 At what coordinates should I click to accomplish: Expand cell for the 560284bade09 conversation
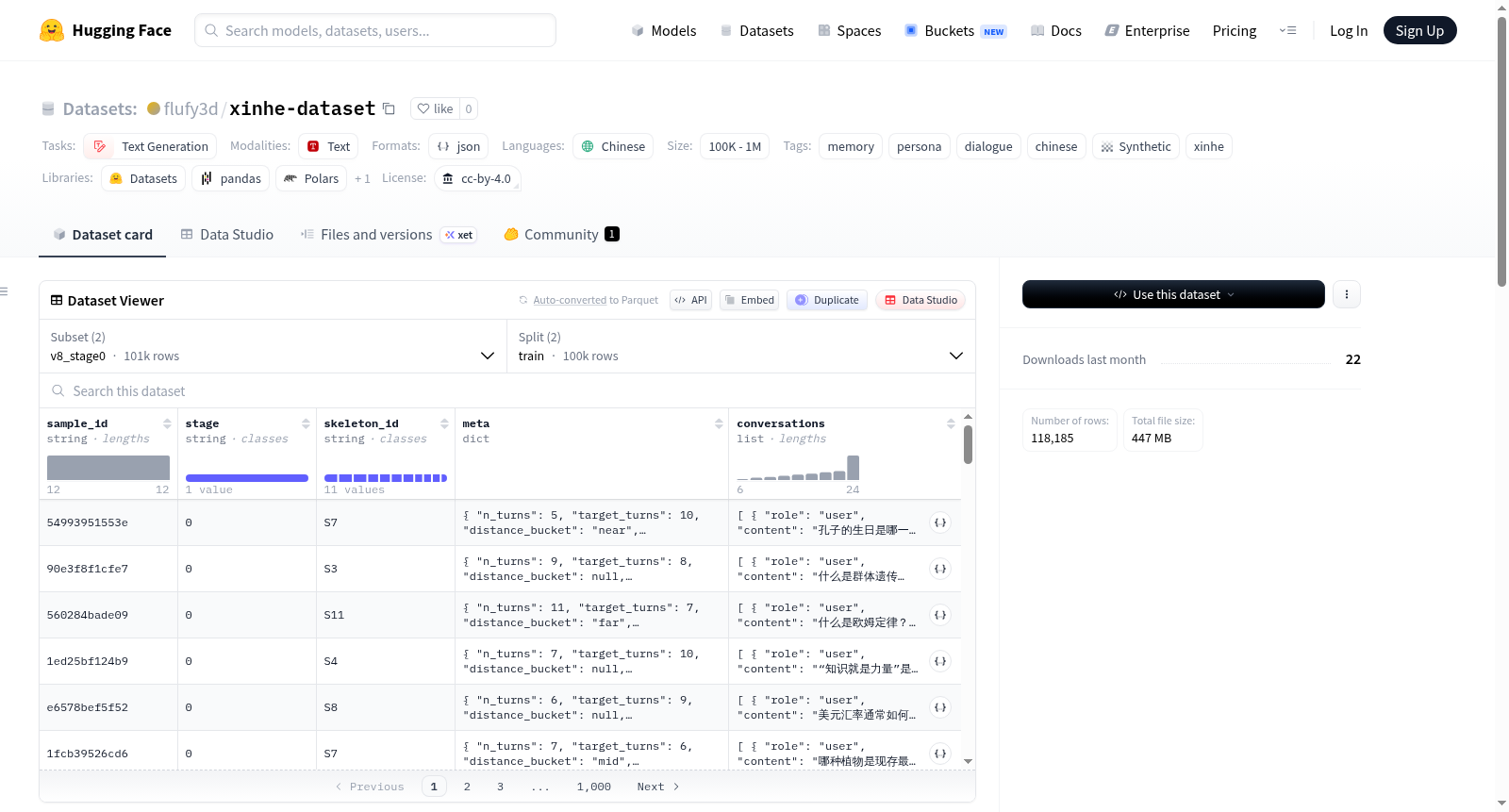(x=940, y=615)
